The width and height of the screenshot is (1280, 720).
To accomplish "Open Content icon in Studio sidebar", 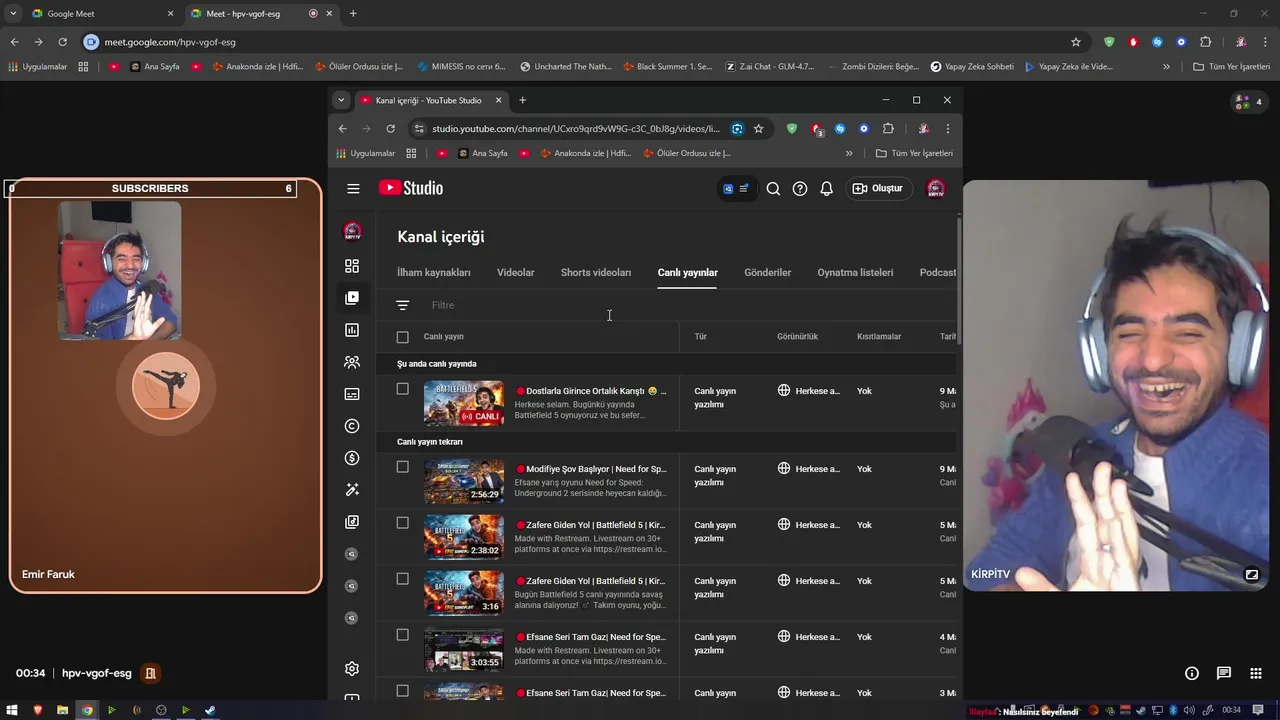I will click(352, 298).
